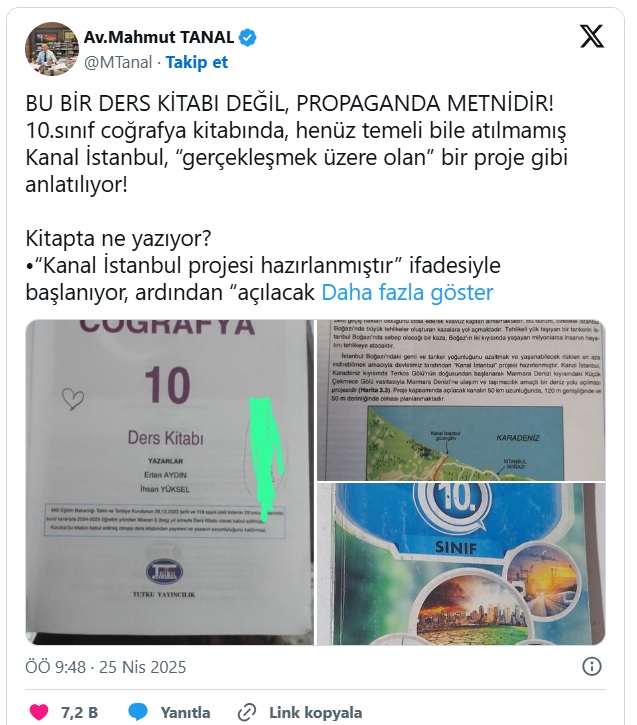Open the @MTanal handle link
The width and height of the screenshot is (637, 725).
[x=118, y=62]
